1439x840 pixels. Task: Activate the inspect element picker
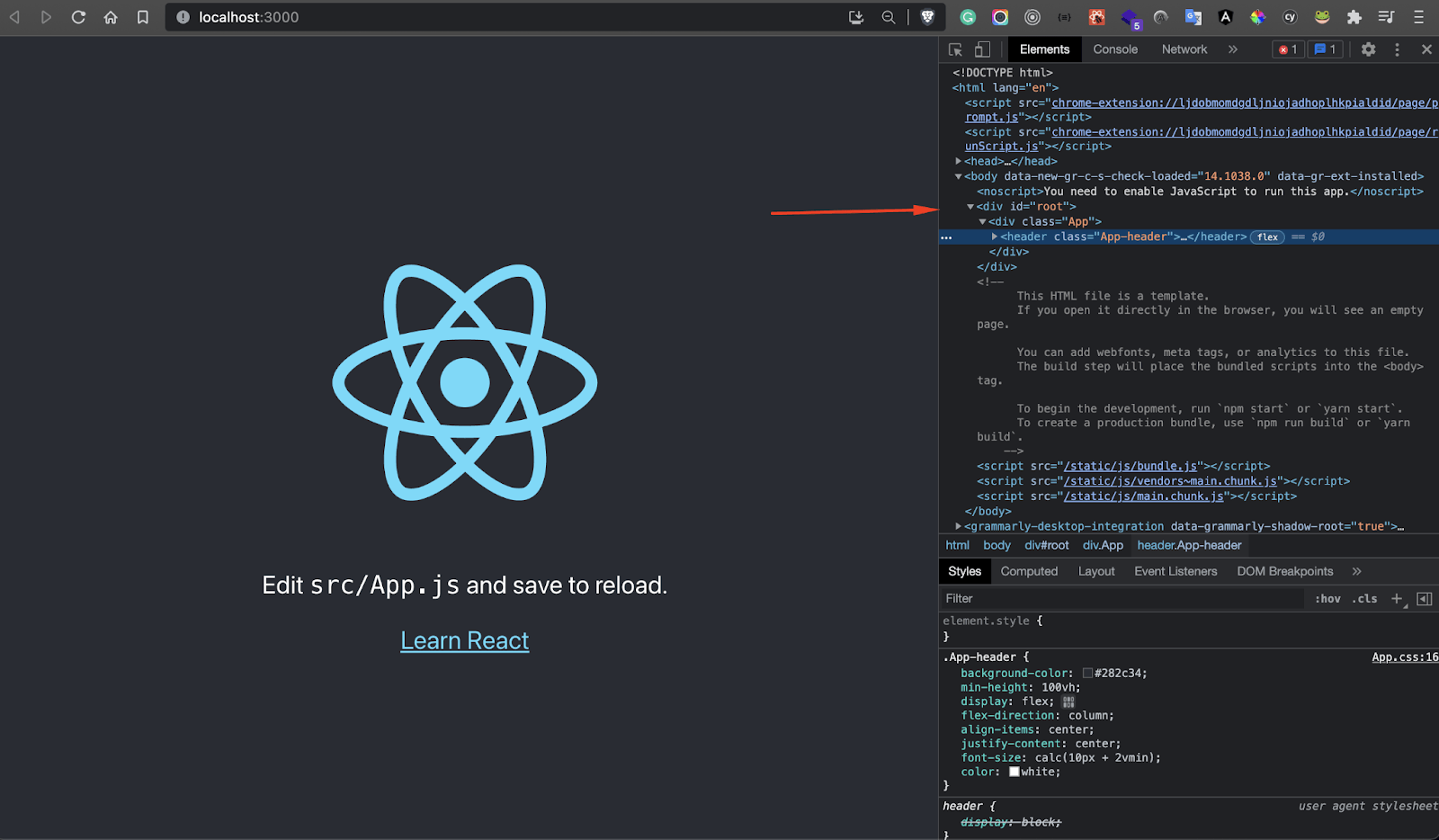click(x=955, y=49)
